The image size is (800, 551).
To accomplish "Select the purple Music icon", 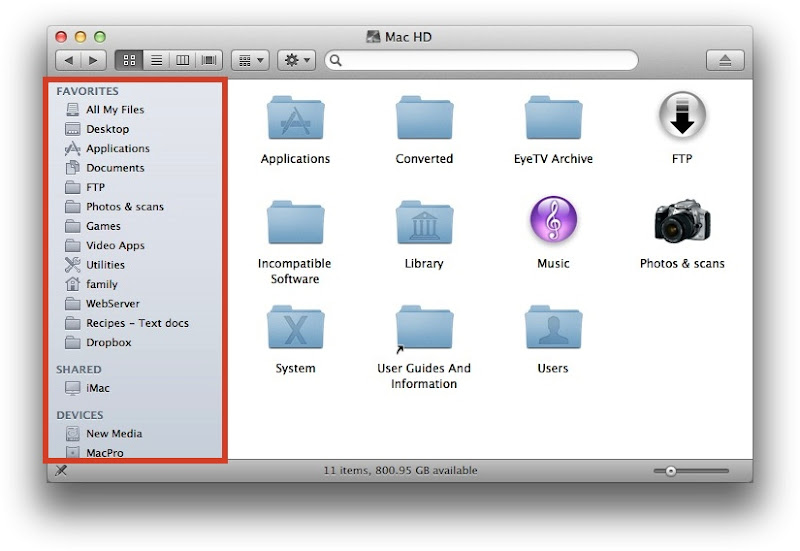I will [x=554, y=219].
